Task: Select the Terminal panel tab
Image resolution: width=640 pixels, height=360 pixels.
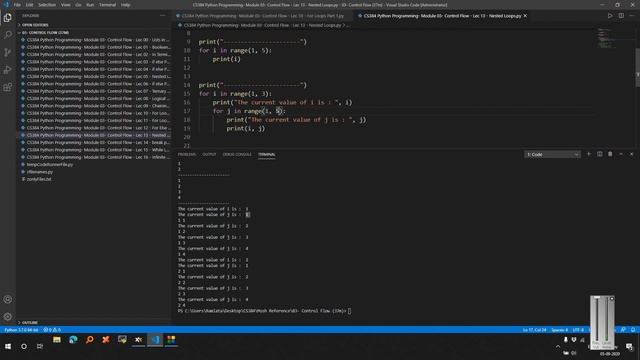Action: (x=267, y=154)
